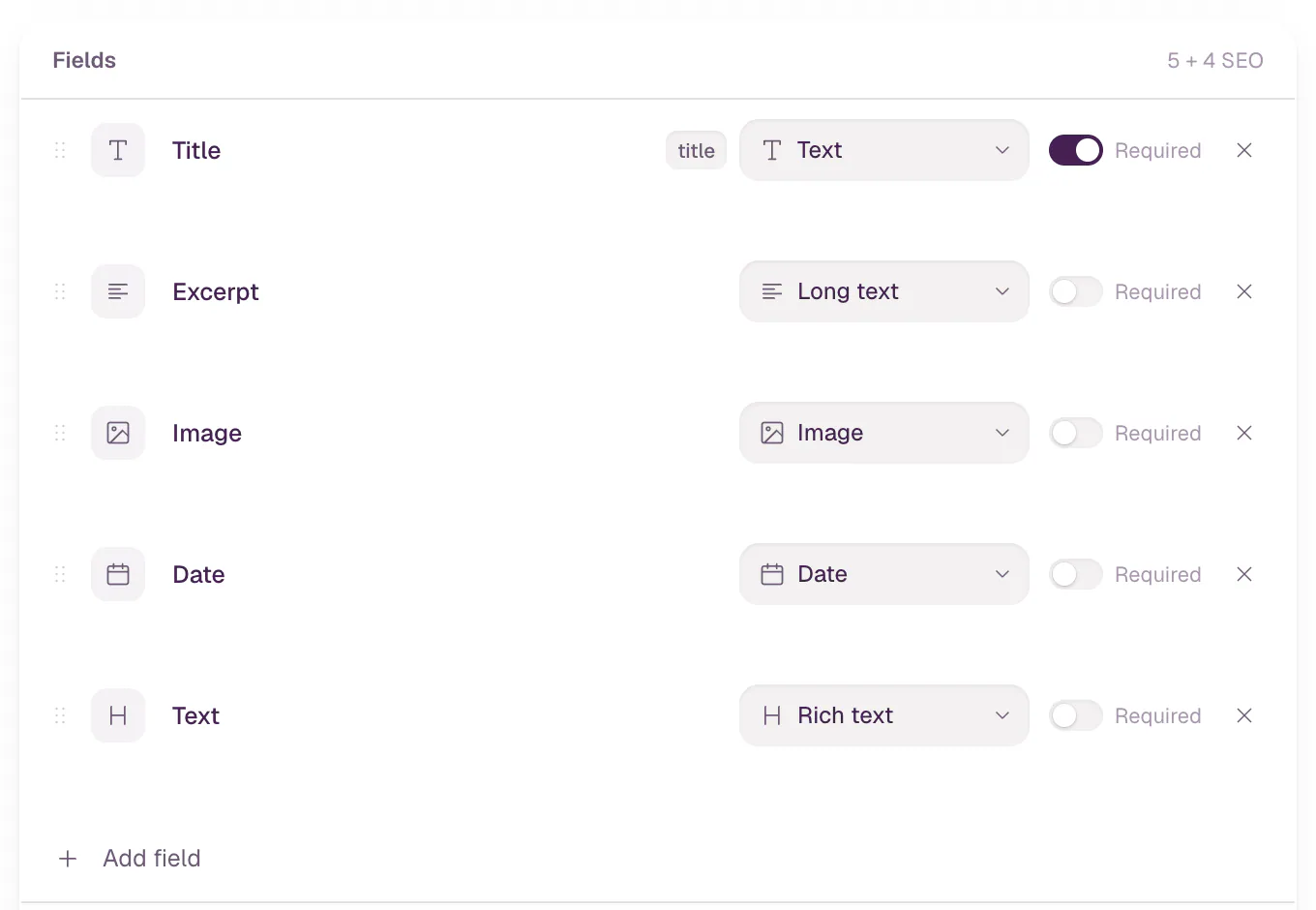The image size is (1316, 910).
Task: Open the Long text type dropdown
Action: pos(884,291)
